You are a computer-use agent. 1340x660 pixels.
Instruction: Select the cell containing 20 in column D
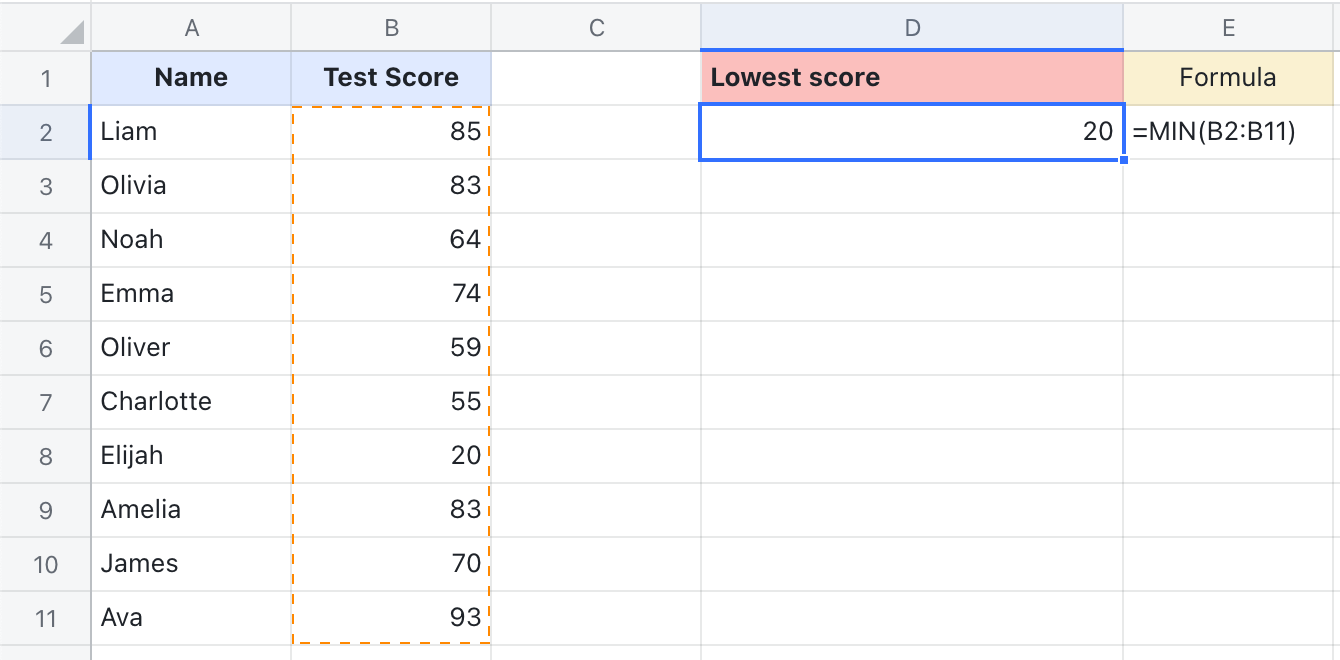point(911,131)
